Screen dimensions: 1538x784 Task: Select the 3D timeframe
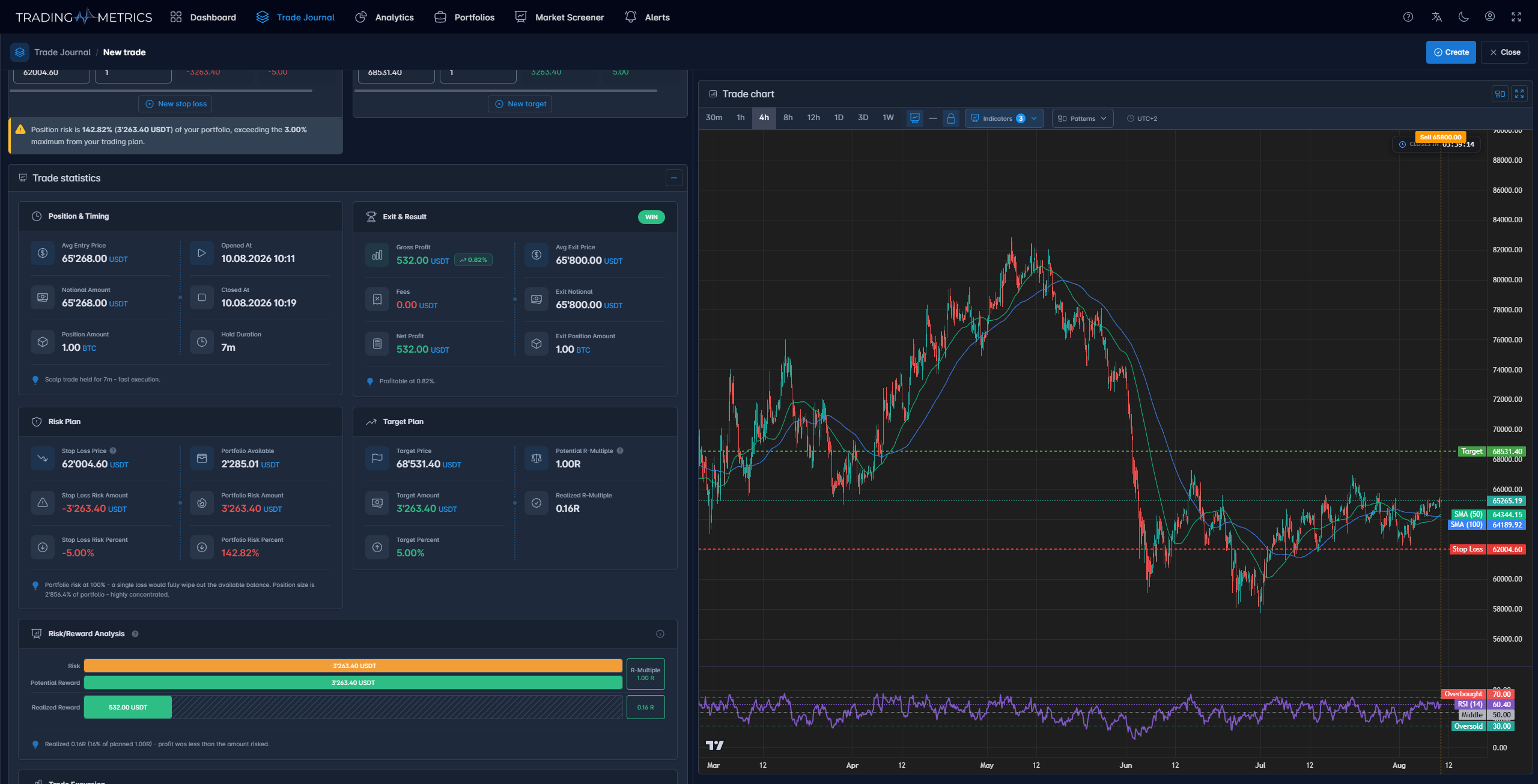863,118
